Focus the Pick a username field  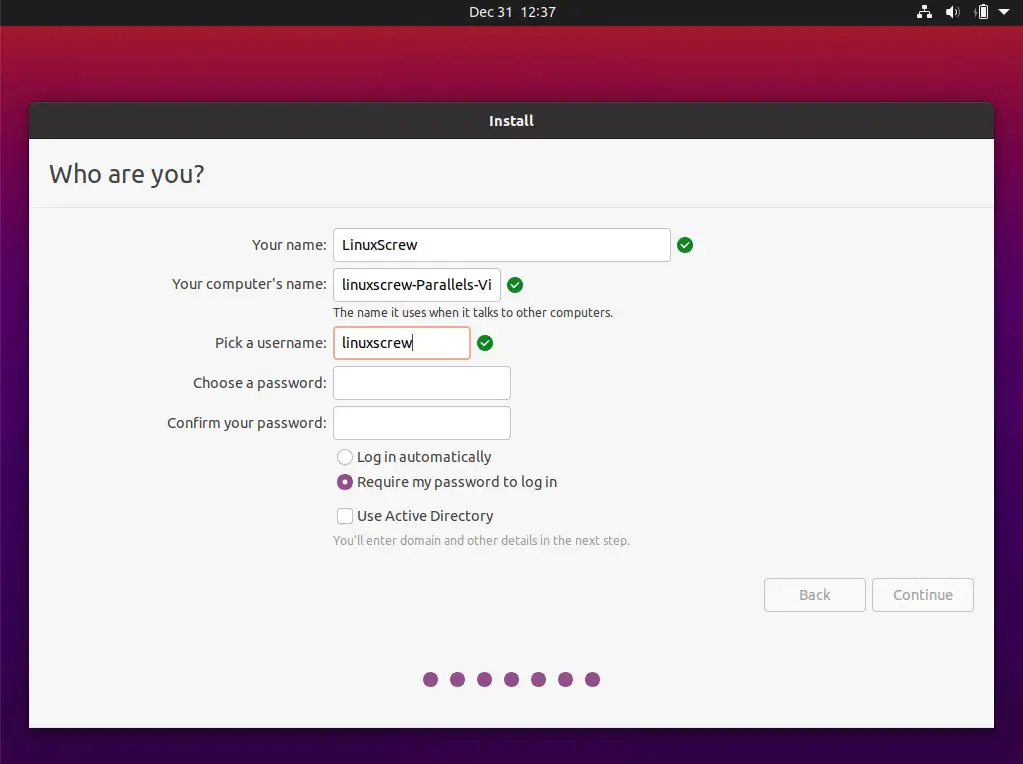pyautogui.click(x=402, y=343)
